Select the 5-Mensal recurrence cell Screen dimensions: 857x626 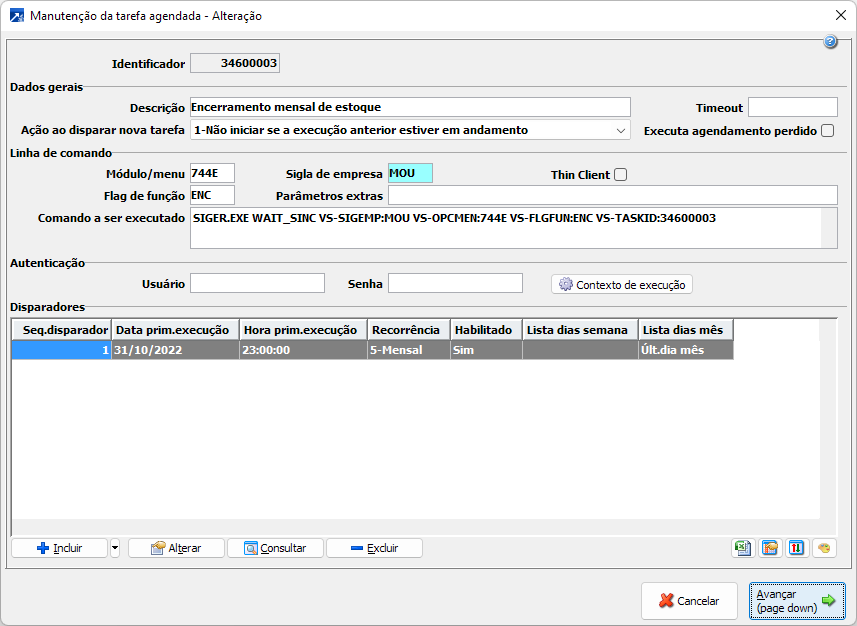coord(409,350)
